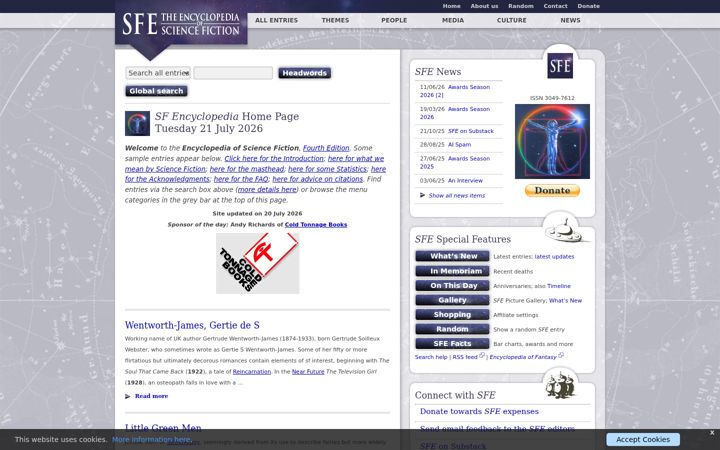Open Awards Season 2026 [2] news item
The image size is (720, 450).
point(455,91)
